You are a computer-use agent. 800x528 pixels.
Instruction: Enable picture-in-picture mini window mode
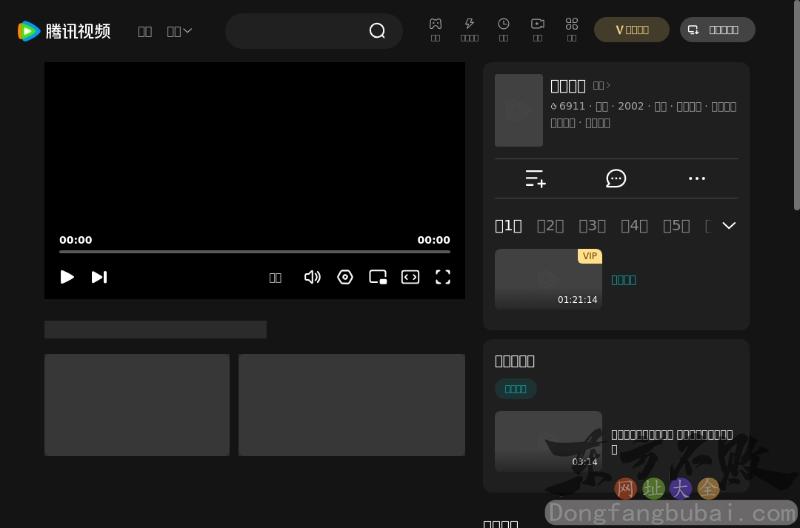point(378,277)
